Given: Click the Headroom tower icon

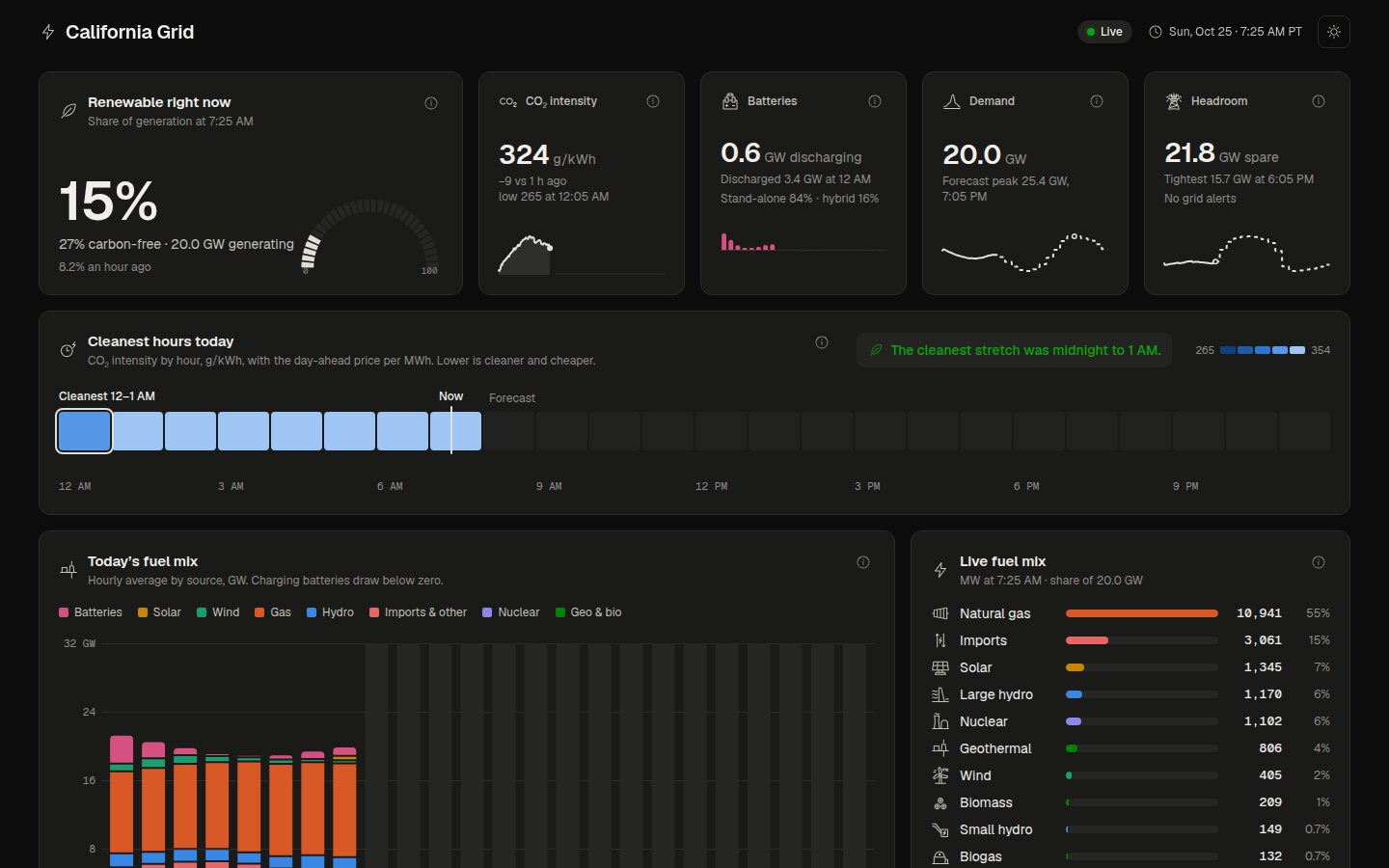Looking at the screenshot, I should point(1174,101).
